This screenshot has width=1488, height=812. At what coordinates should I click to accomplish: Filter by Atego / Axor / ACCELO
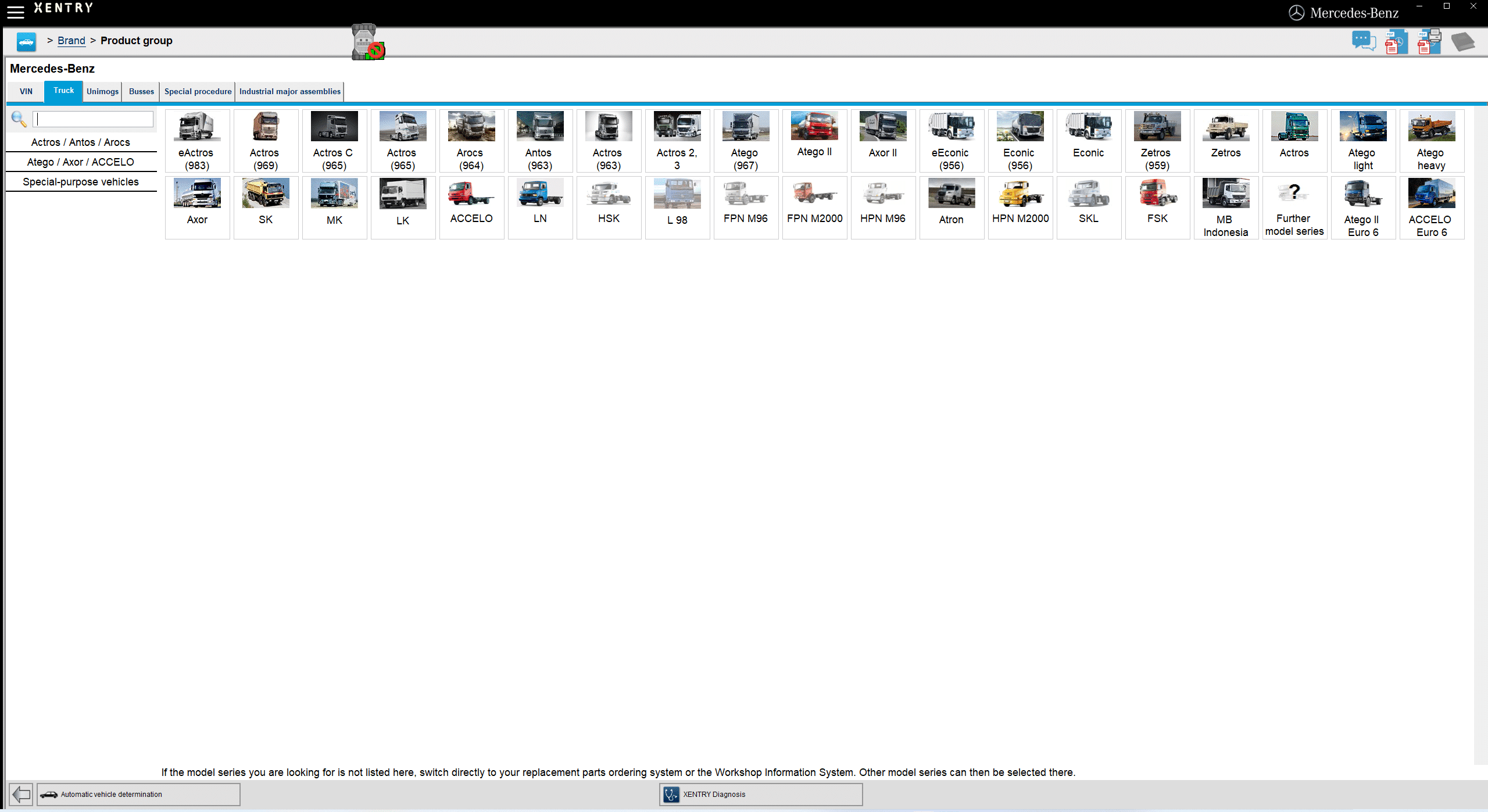(x=81, y=162)
